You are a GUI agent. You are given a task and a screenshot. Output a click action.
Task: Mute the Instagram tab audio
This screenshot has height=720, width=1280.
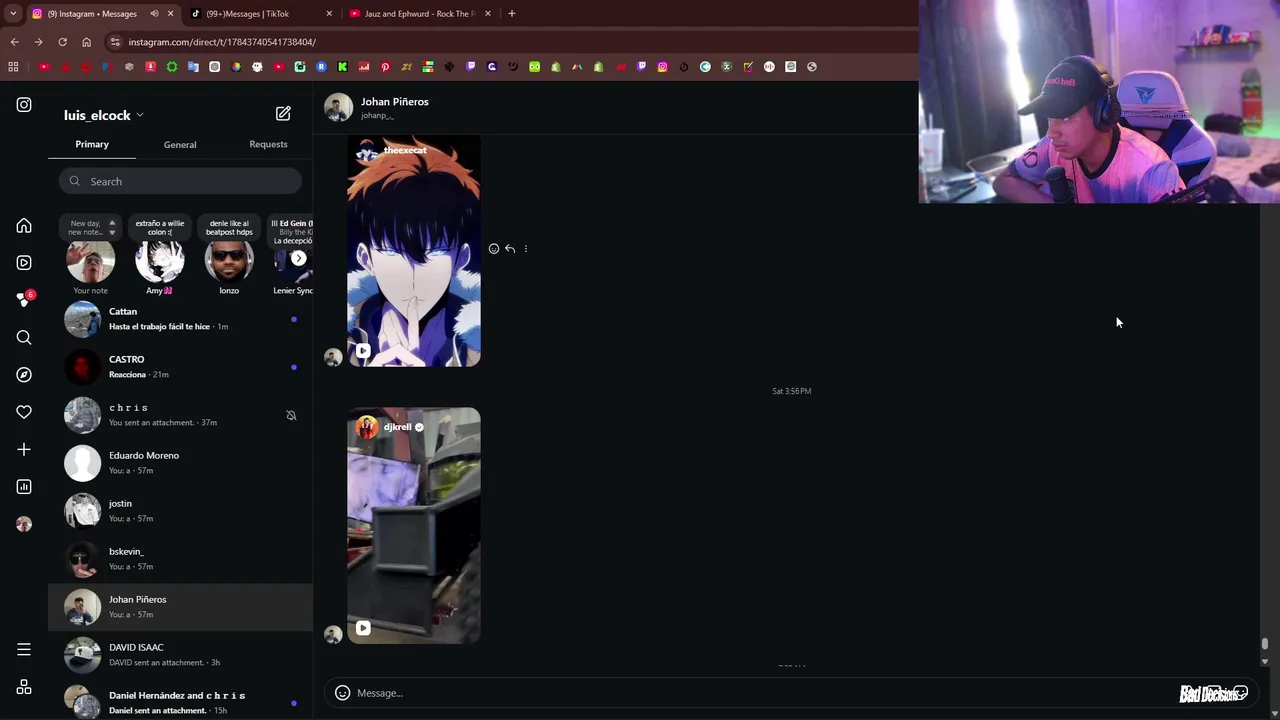pos(154,14)
